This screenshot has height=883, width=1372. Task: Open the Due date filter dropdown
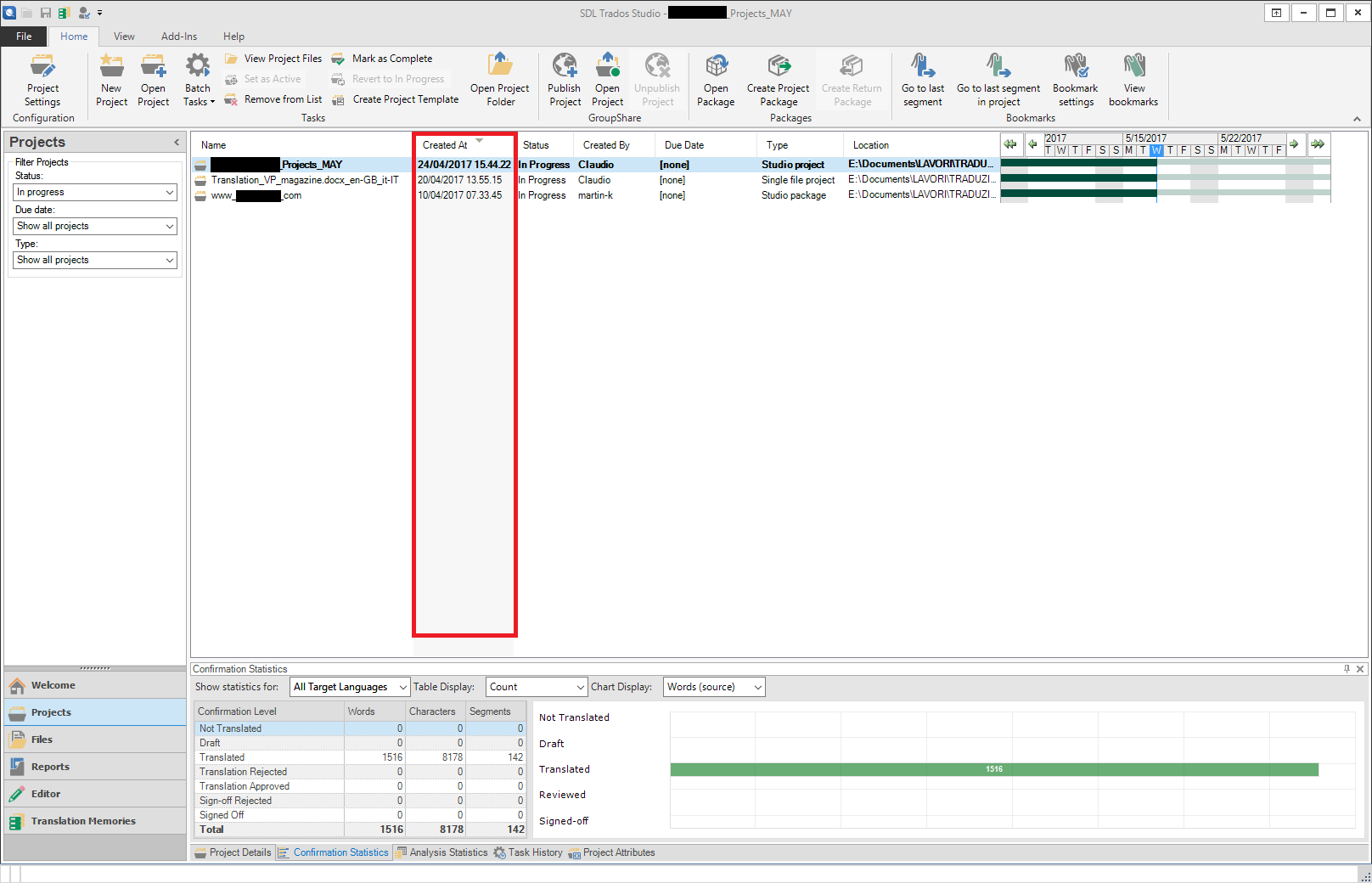(95, 227)
